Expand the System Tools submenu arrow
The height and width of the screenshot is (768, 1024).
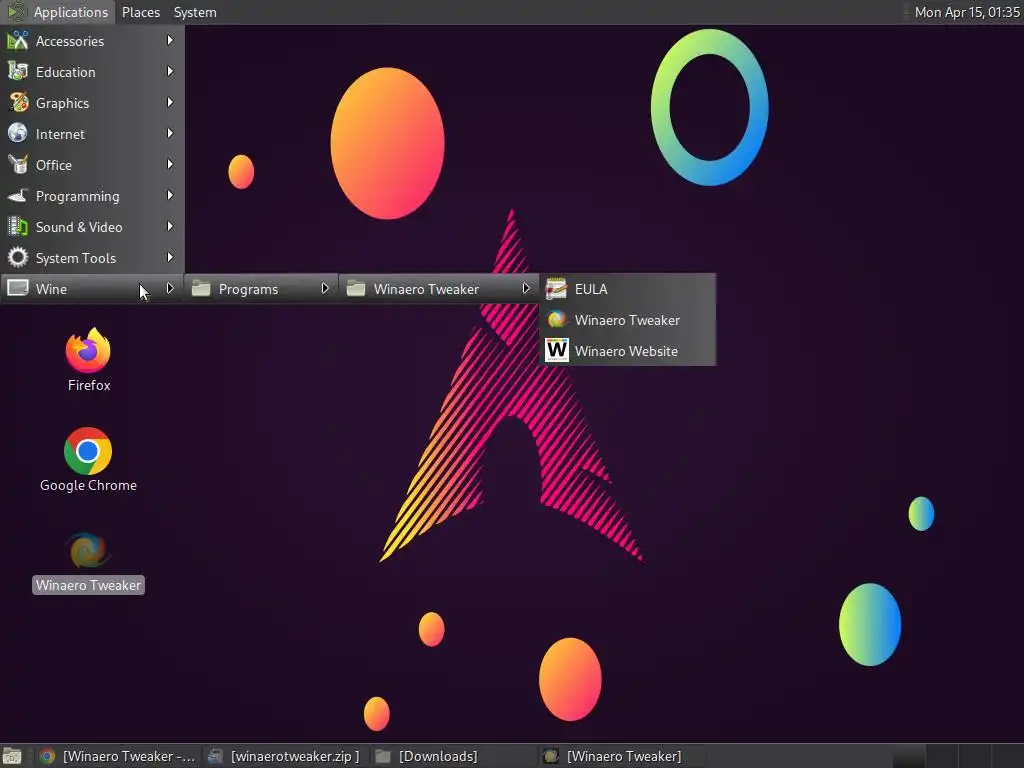(x=170, y=257)
